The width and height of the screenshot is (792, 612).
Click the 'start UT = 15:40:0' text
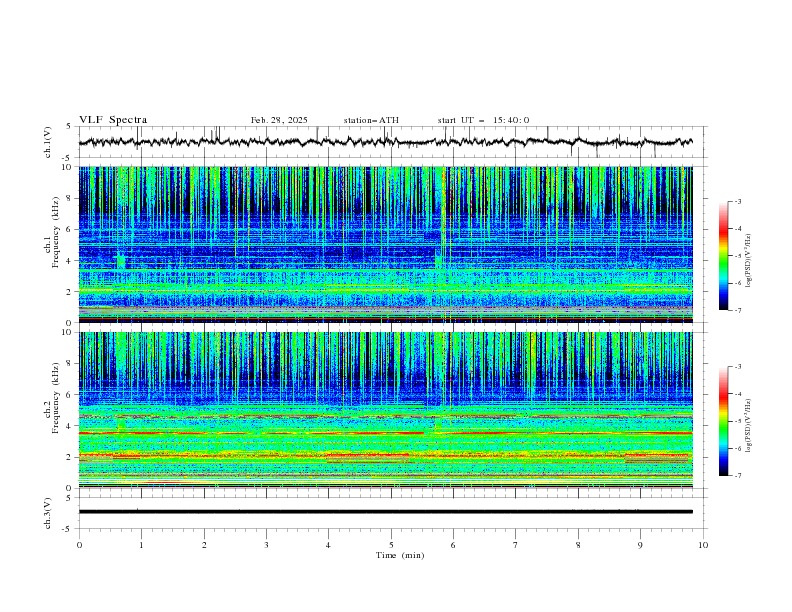coord(483,120)
